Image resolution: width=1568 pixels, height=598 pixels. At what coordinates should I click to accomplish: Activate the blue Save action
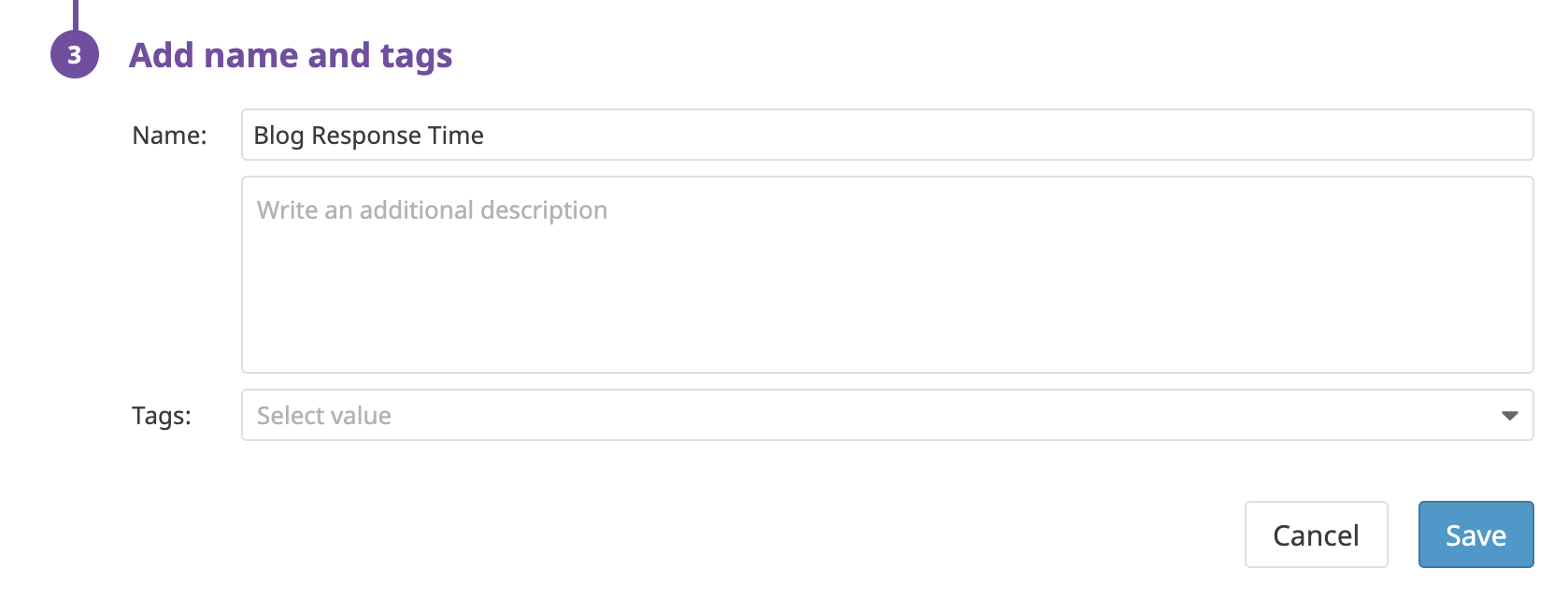1475,534
